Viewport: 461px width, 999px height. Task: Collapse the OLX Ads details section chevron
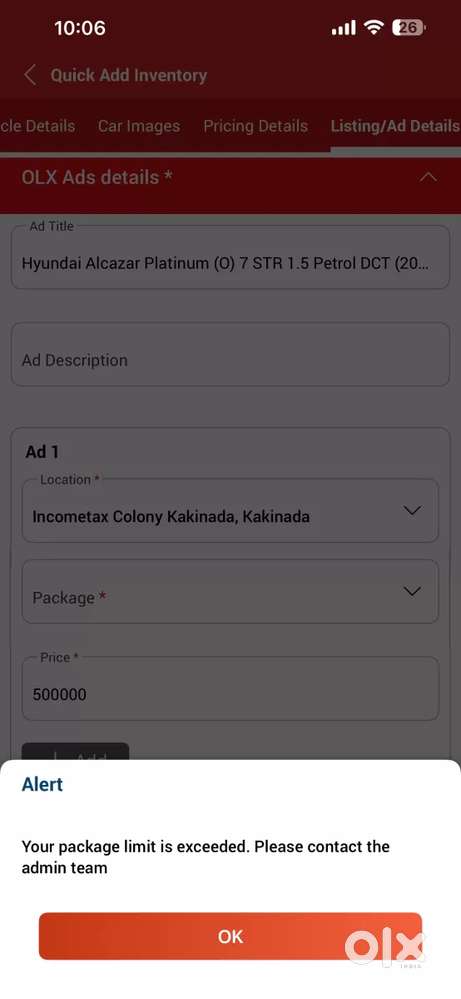point(429,177)
